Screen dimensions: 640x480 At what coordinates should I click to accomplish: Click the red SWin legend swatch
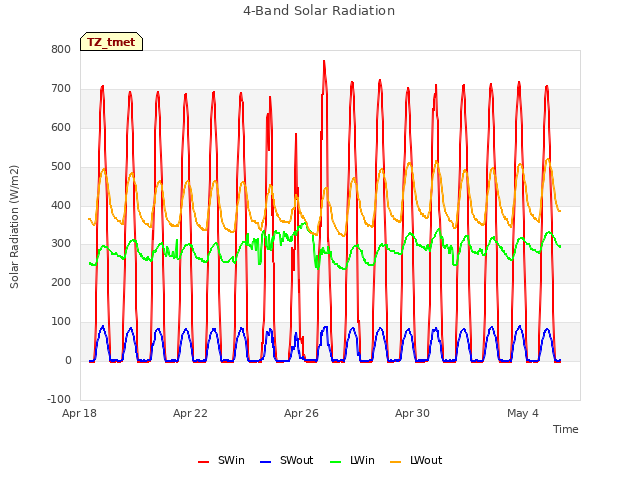(x=203, y=462)
